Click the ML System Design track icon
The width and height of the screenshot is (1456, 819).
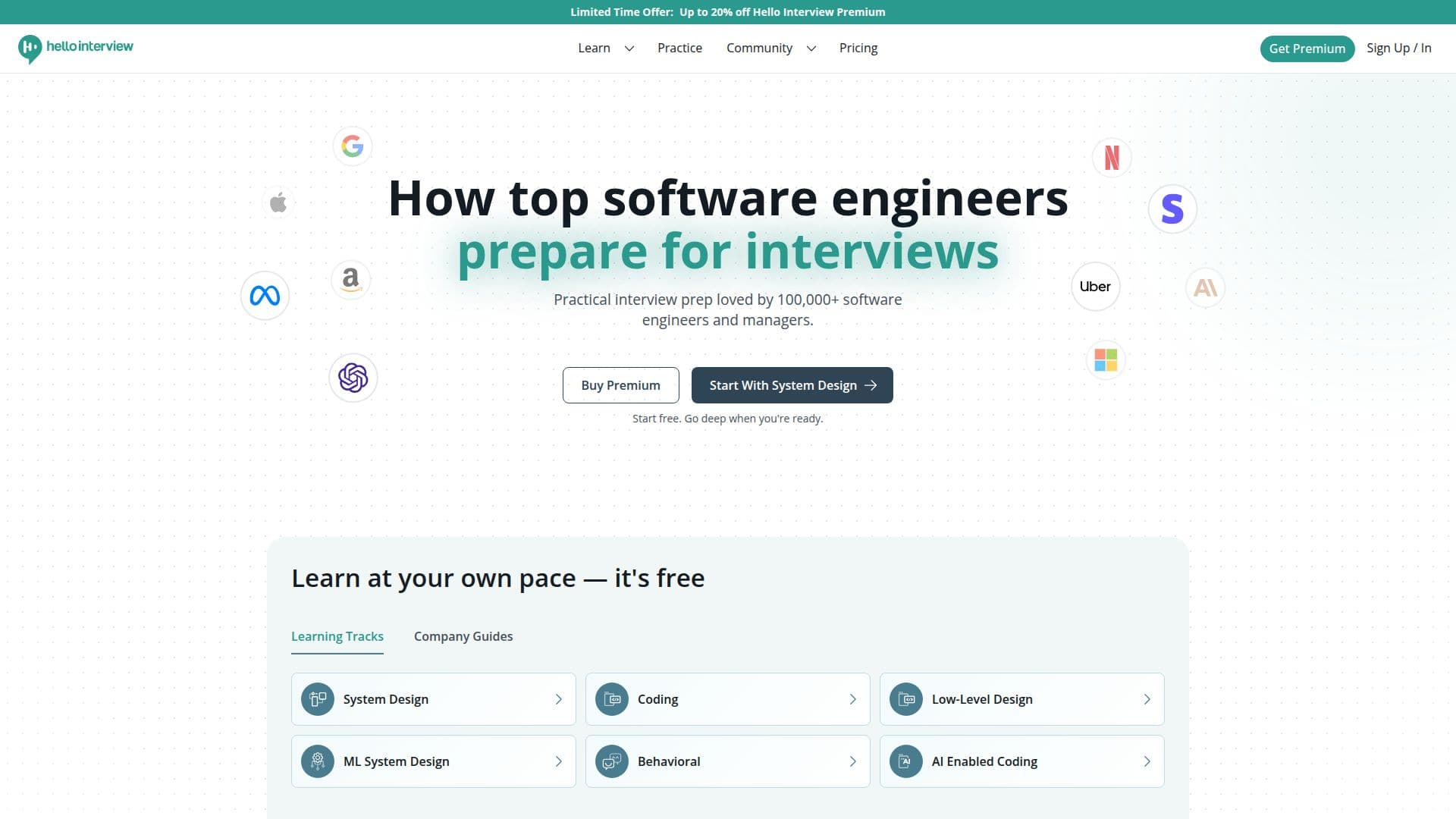(318, 761)
